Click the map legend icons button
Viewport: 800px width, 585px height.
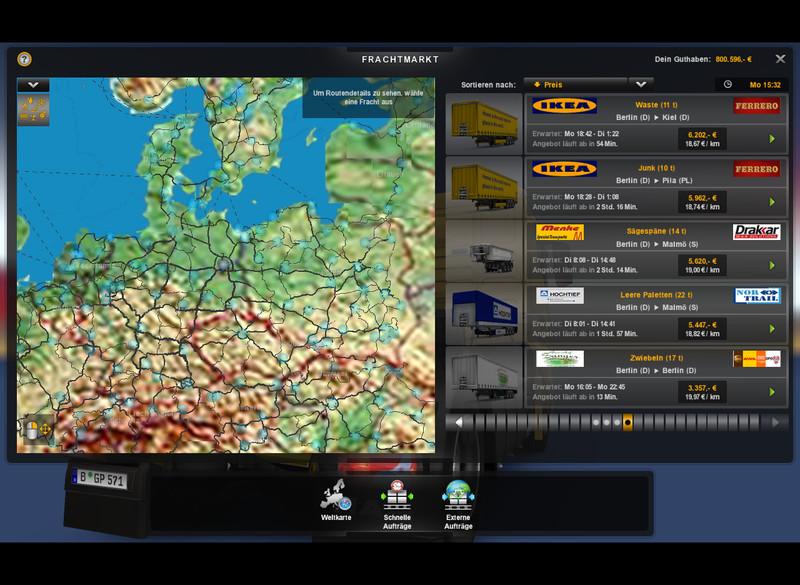(33, 110)
